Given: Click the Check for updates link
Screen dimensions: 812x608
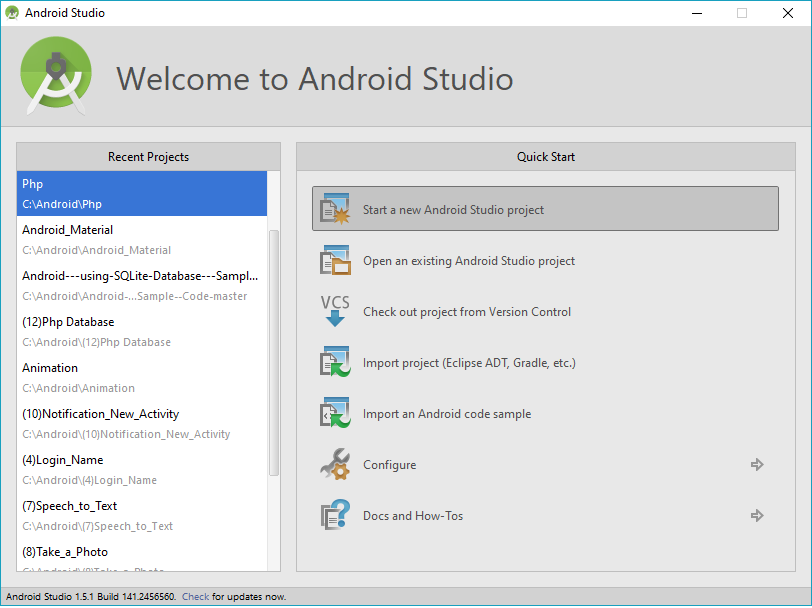Looking at the screenshot, I should point(195,597).
